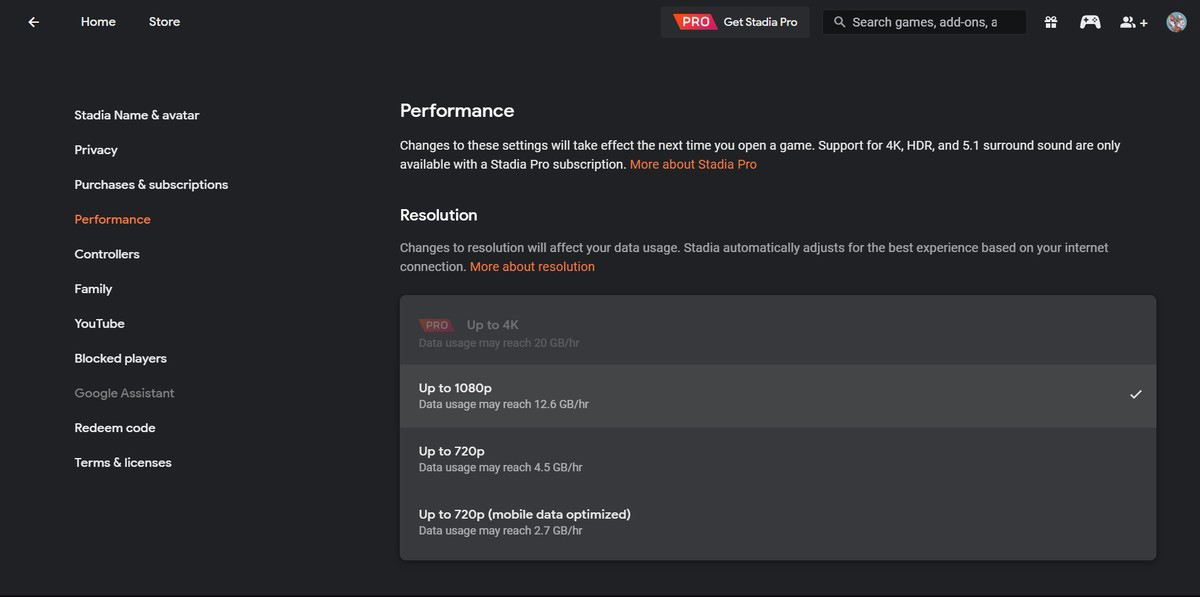Image resolution: width=1200 pixels, height=597 pixels.
Task: Open the Controllers settings section
Action: point(107,254)
